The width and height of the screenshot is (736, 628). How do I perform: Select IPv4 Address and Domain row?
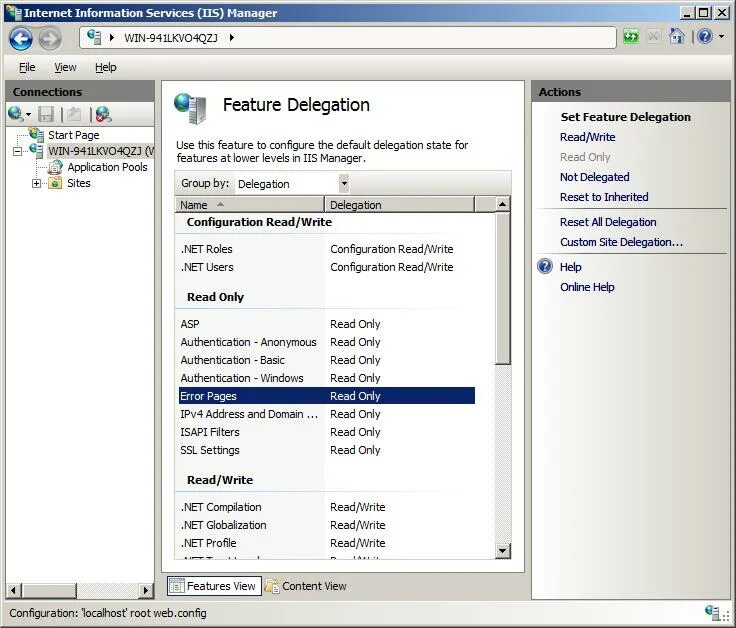pos(327,414)
